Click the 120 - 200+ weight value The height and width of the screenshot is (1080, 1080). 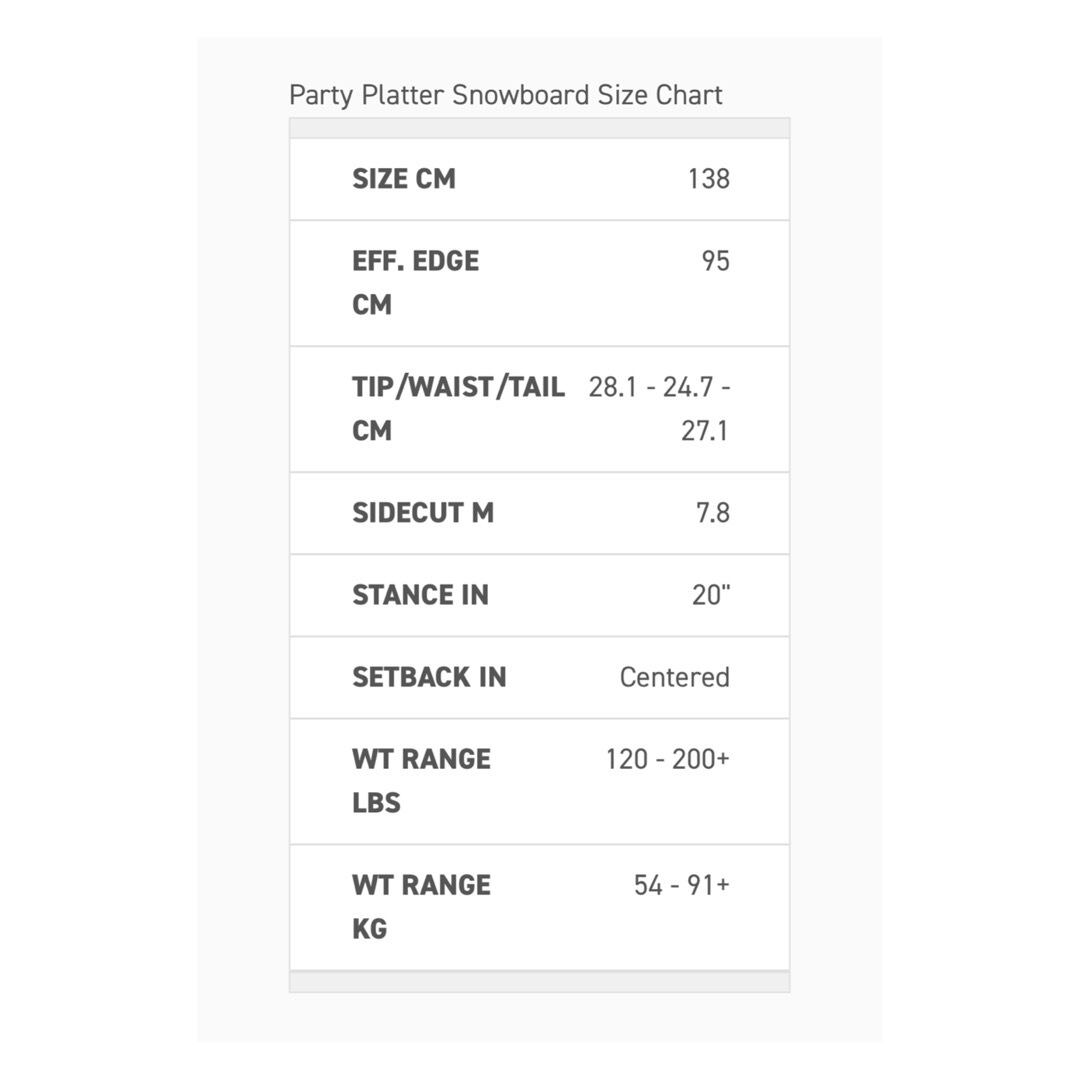click(x=667, y=759)
